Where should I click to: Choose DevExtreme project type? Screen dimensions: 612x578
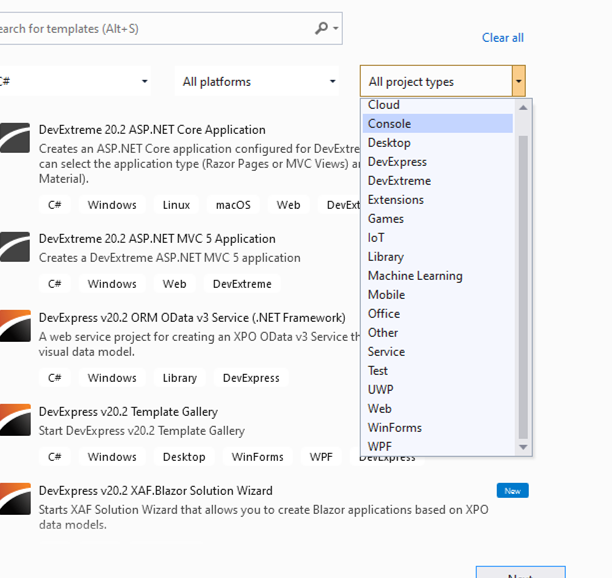[438, 181]
